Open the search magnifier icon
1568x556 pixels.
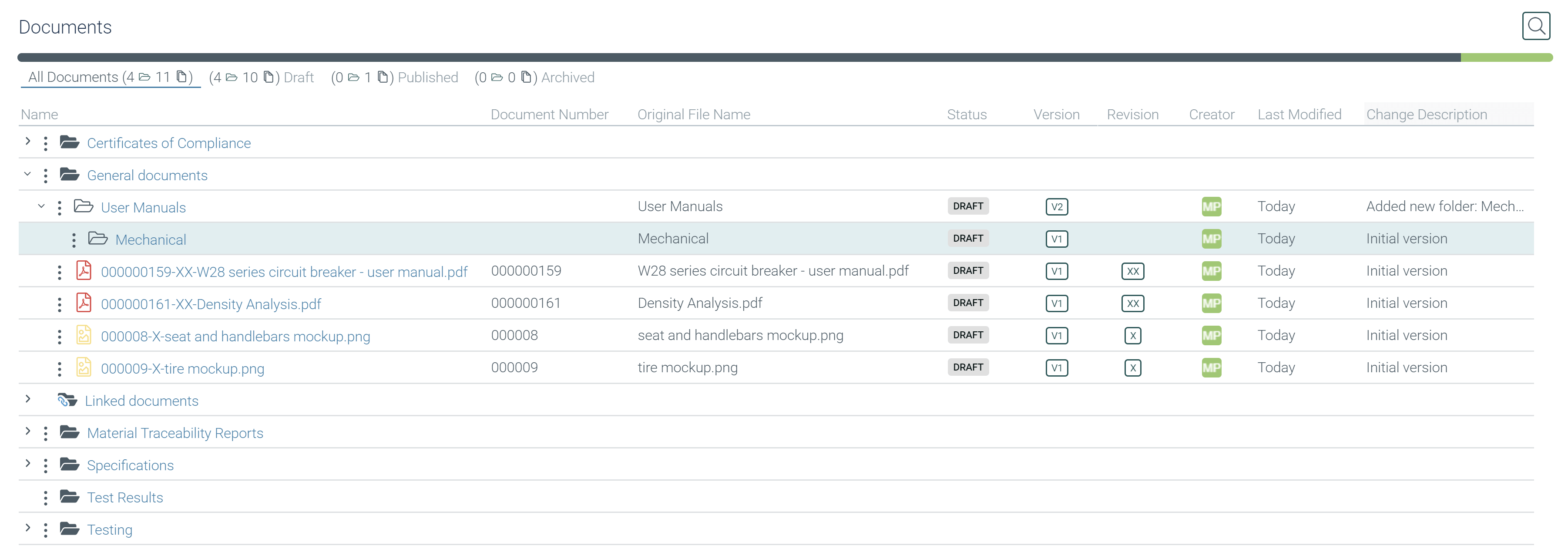coord(1536,26)
